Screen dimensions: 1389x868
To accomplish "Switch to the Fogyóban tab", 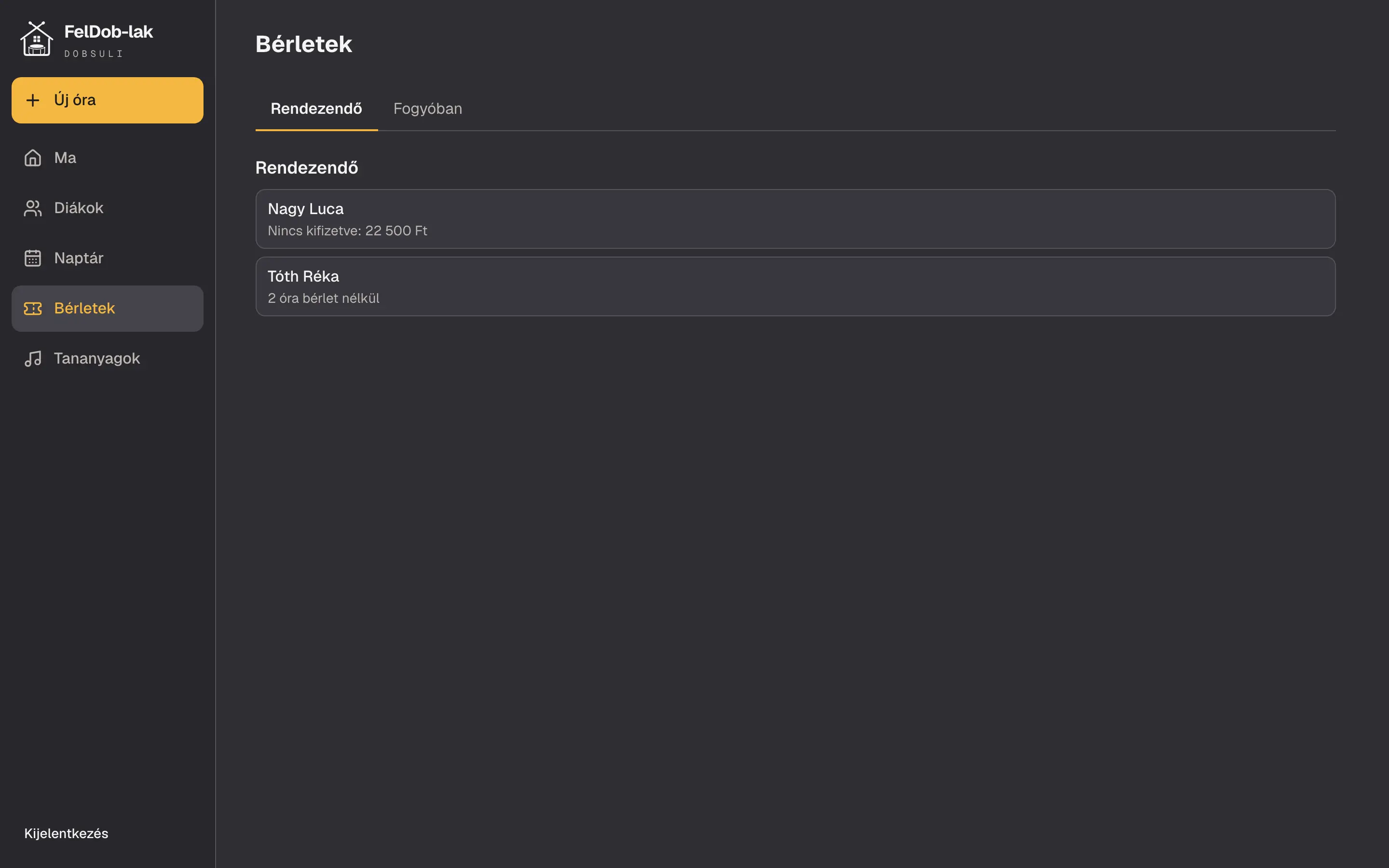I will 428,108.
